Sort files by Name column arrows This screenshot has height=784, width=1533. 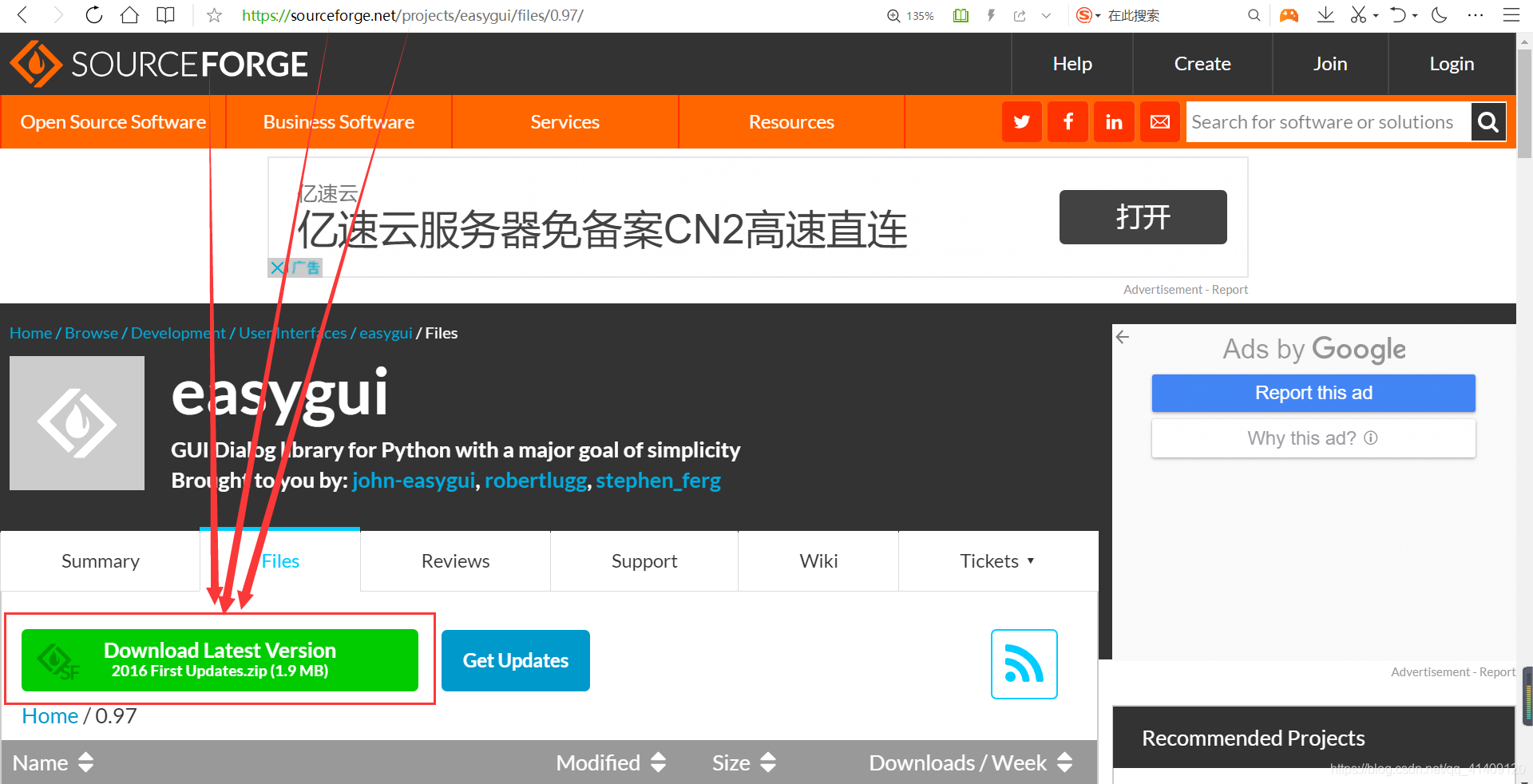tap(86, 762)
